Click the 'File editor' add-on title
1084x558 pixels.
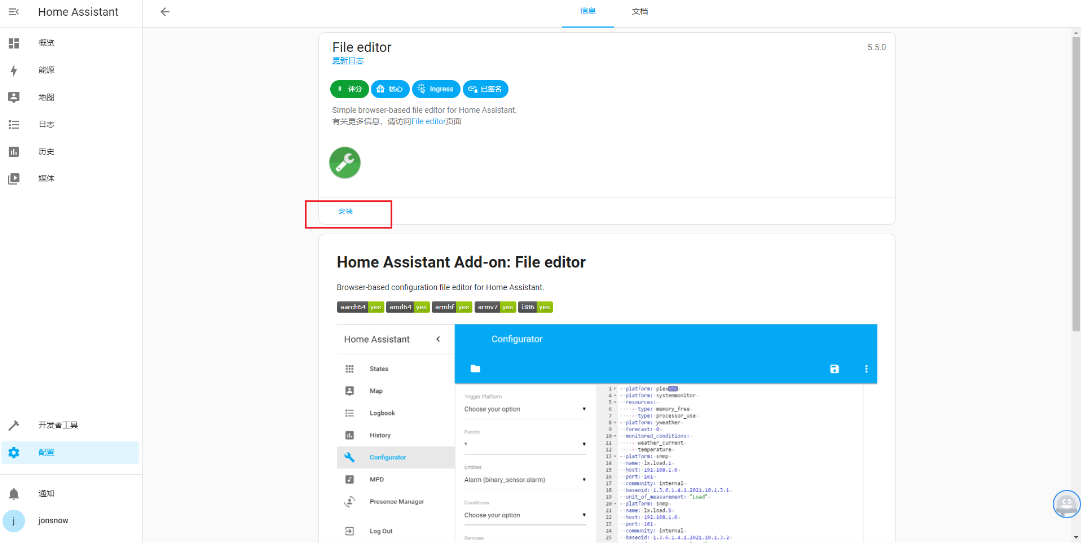click(x=362, y=47)
